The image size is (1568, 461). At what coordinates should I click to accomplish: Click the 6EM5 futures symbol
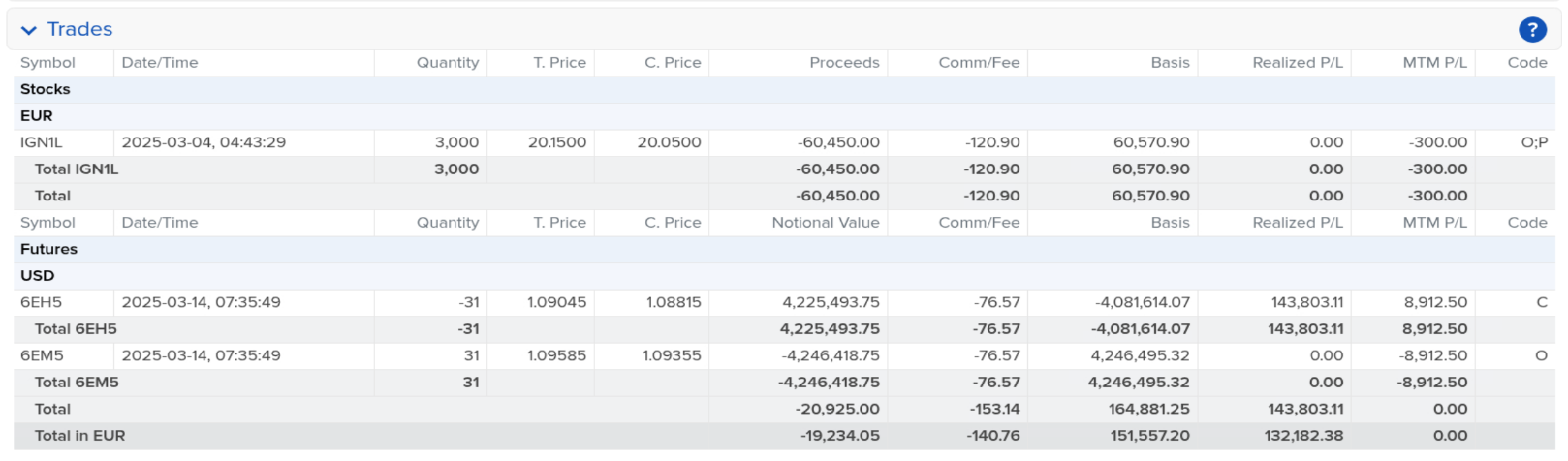point(42,355)
